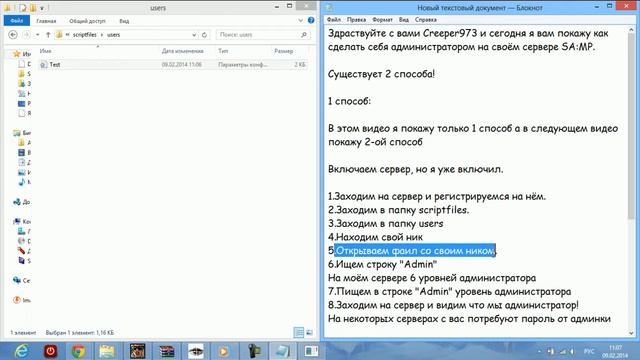The height and width of the screenshot is (360, 640).
Task: Open the recent locations dropdown arrow
Action: pyautogui.click(x=38, y=35)
